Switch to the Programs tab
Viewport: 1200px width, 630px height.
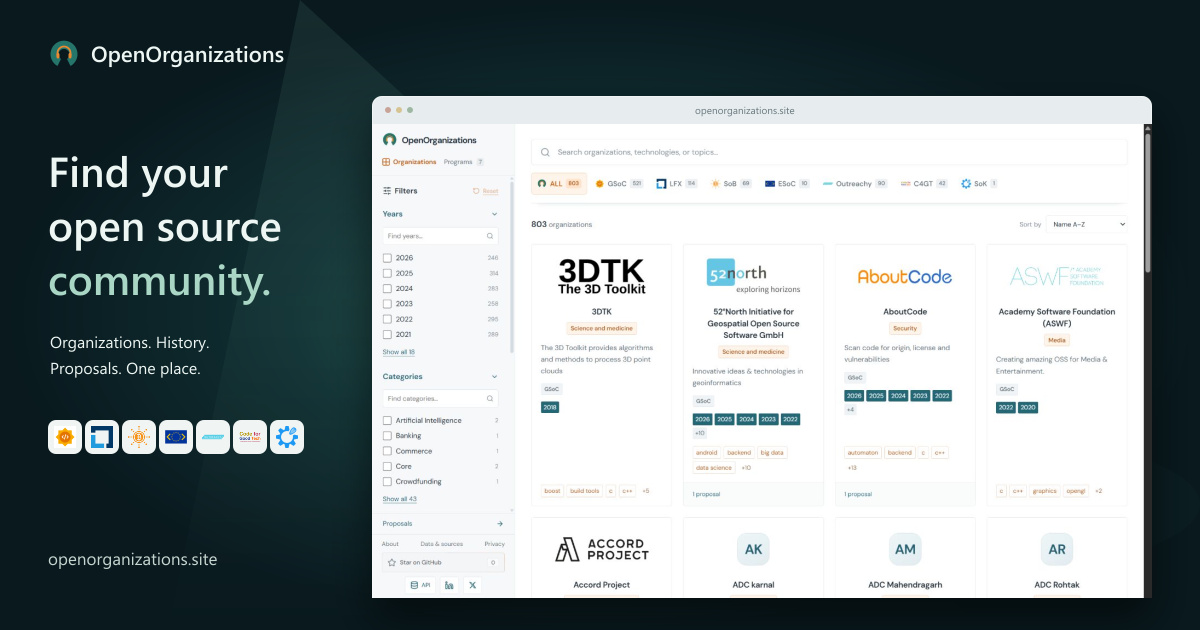click(464, 162)
